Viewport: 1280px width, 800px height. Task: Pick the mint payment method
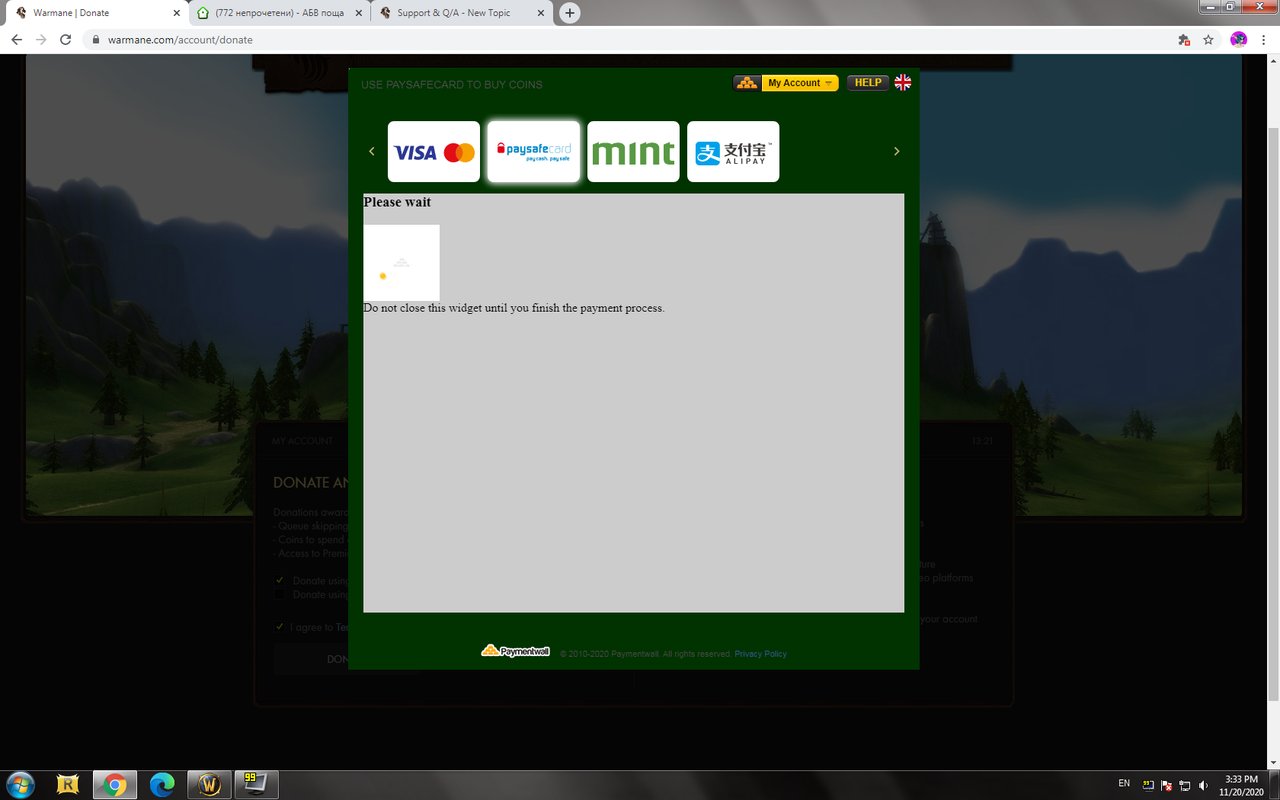coord(633,152)
